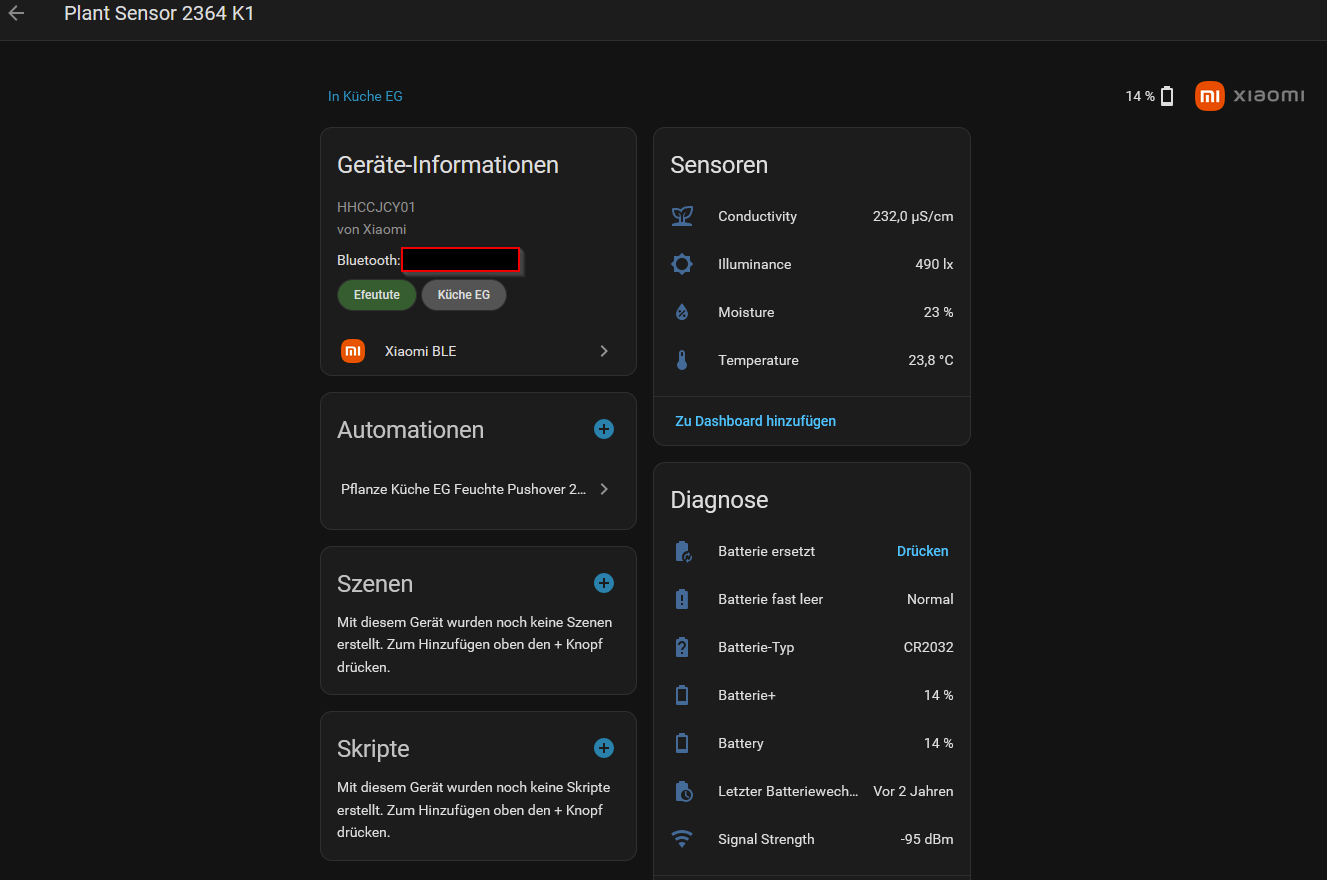
Task: Click the header battery level icon
Action: [x=1167, y=96]
